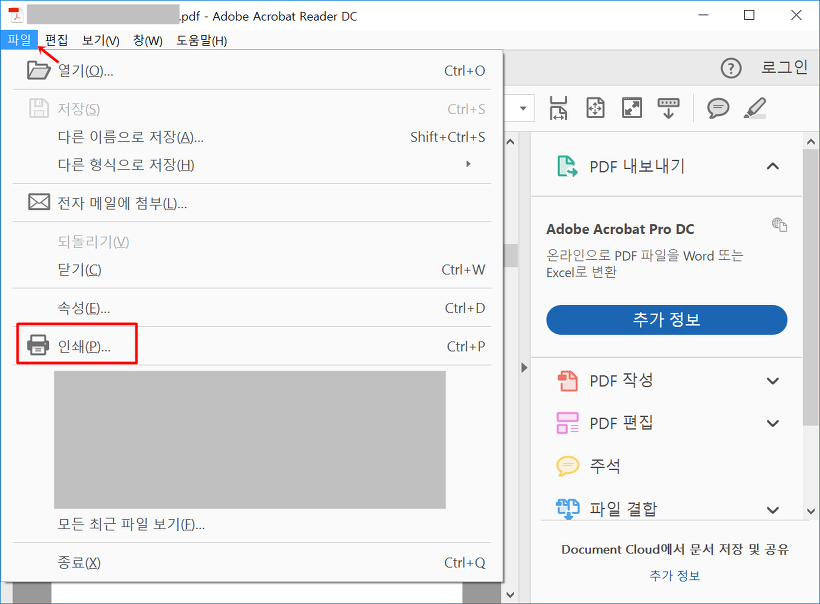Click the document vertical scrollbar thumb
820x604 pixels.
click(510, 255)
